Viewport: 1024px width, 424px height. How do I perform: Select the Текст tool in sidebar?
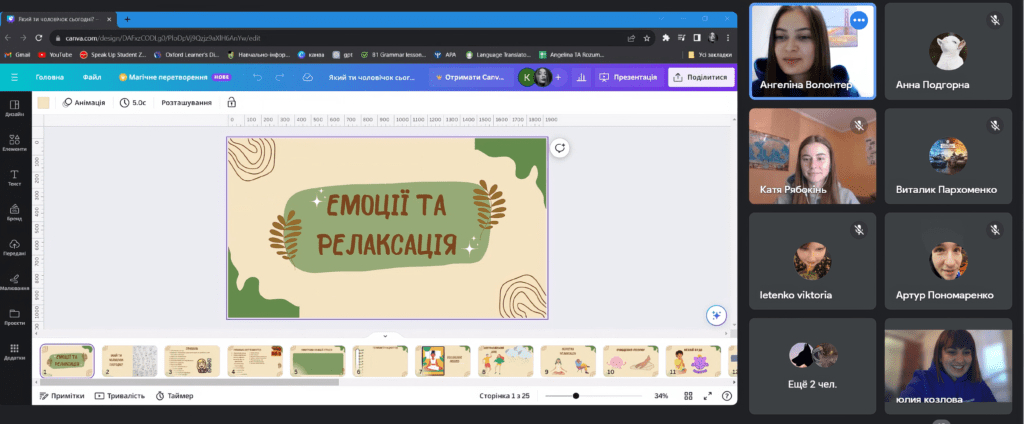(x=14, y=175)
